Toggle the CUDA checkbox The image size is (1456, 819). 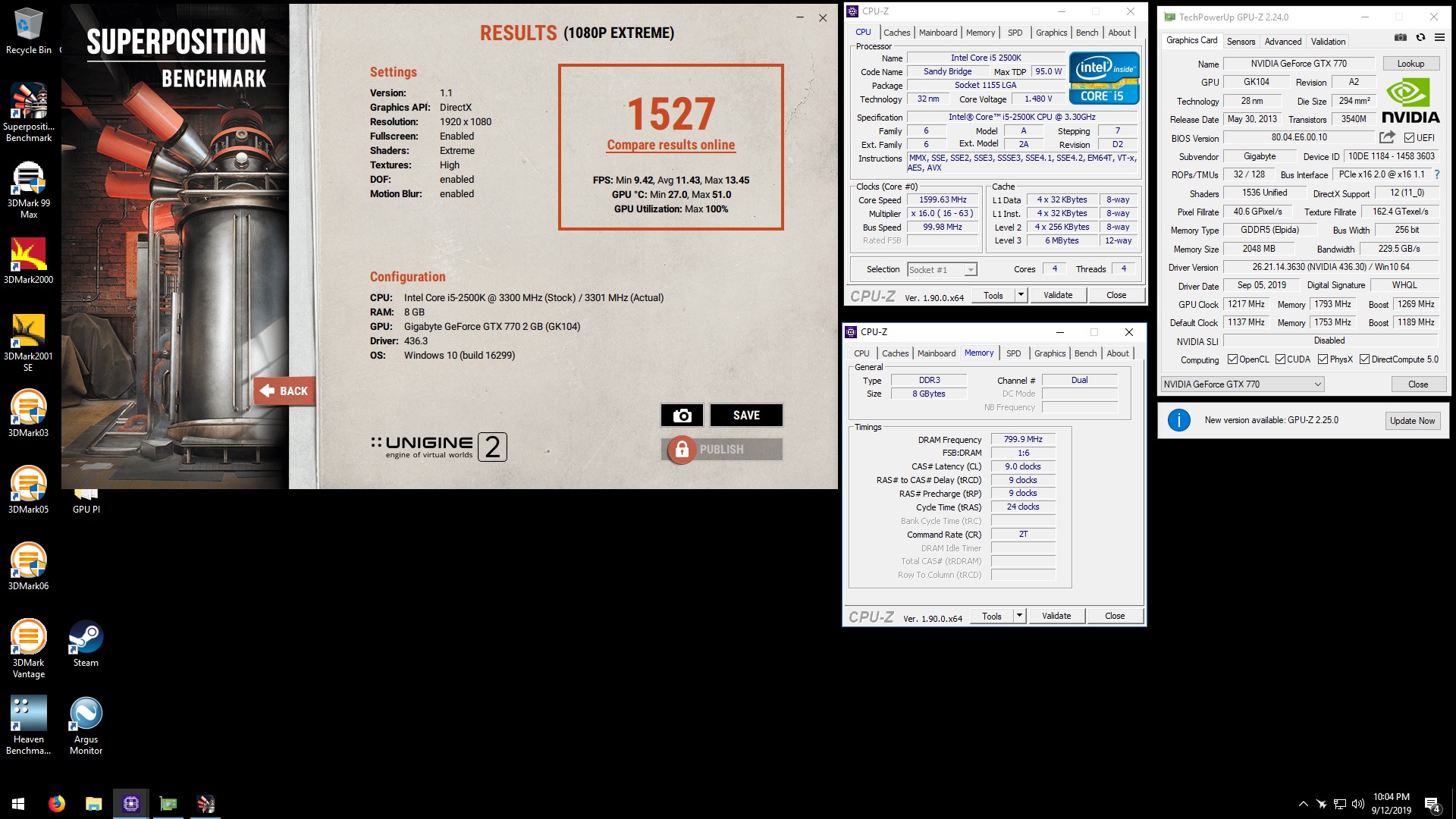[x=1280, y=359]
